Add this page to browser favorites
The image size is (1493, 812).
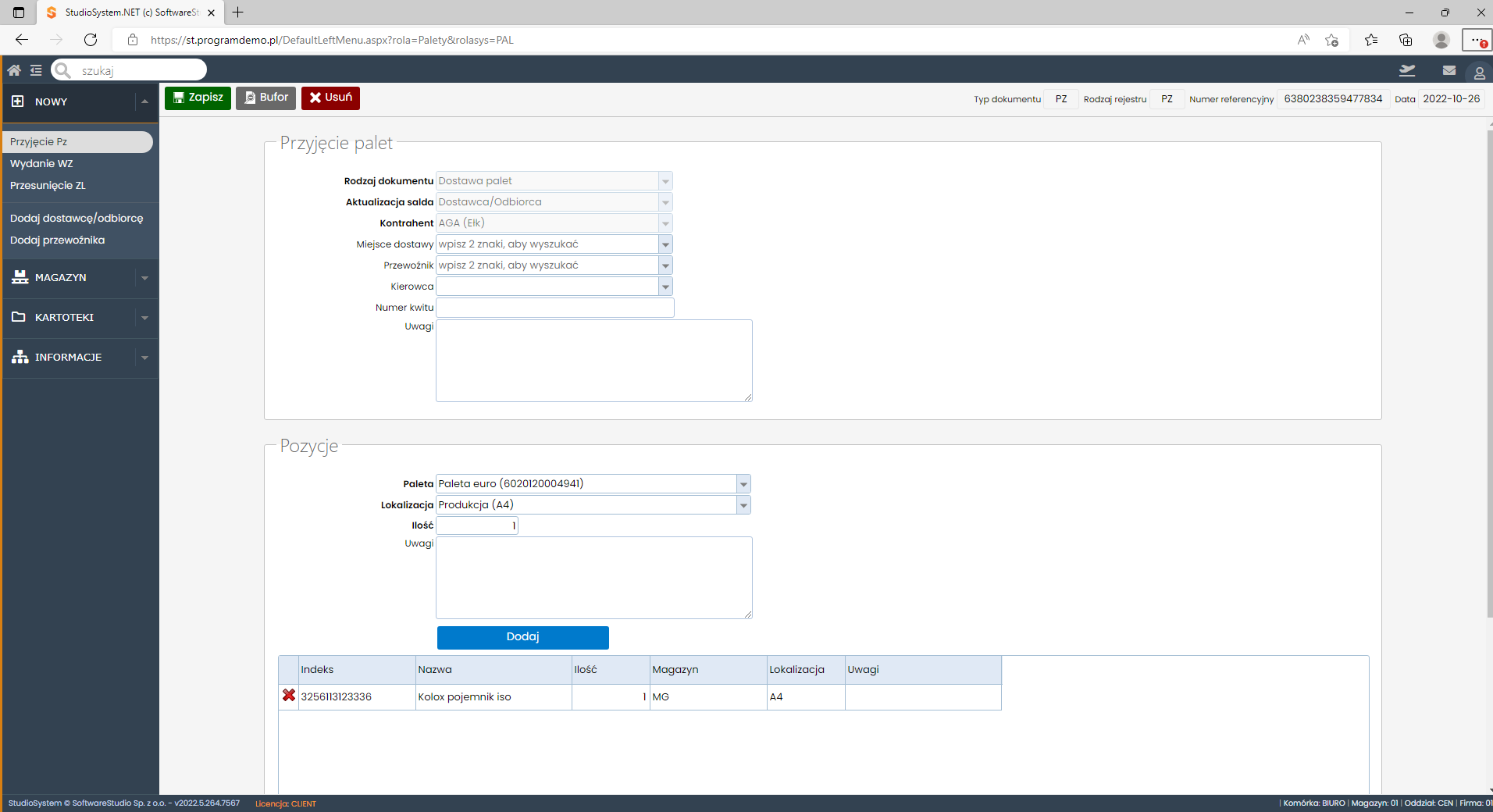point(1332,40)
